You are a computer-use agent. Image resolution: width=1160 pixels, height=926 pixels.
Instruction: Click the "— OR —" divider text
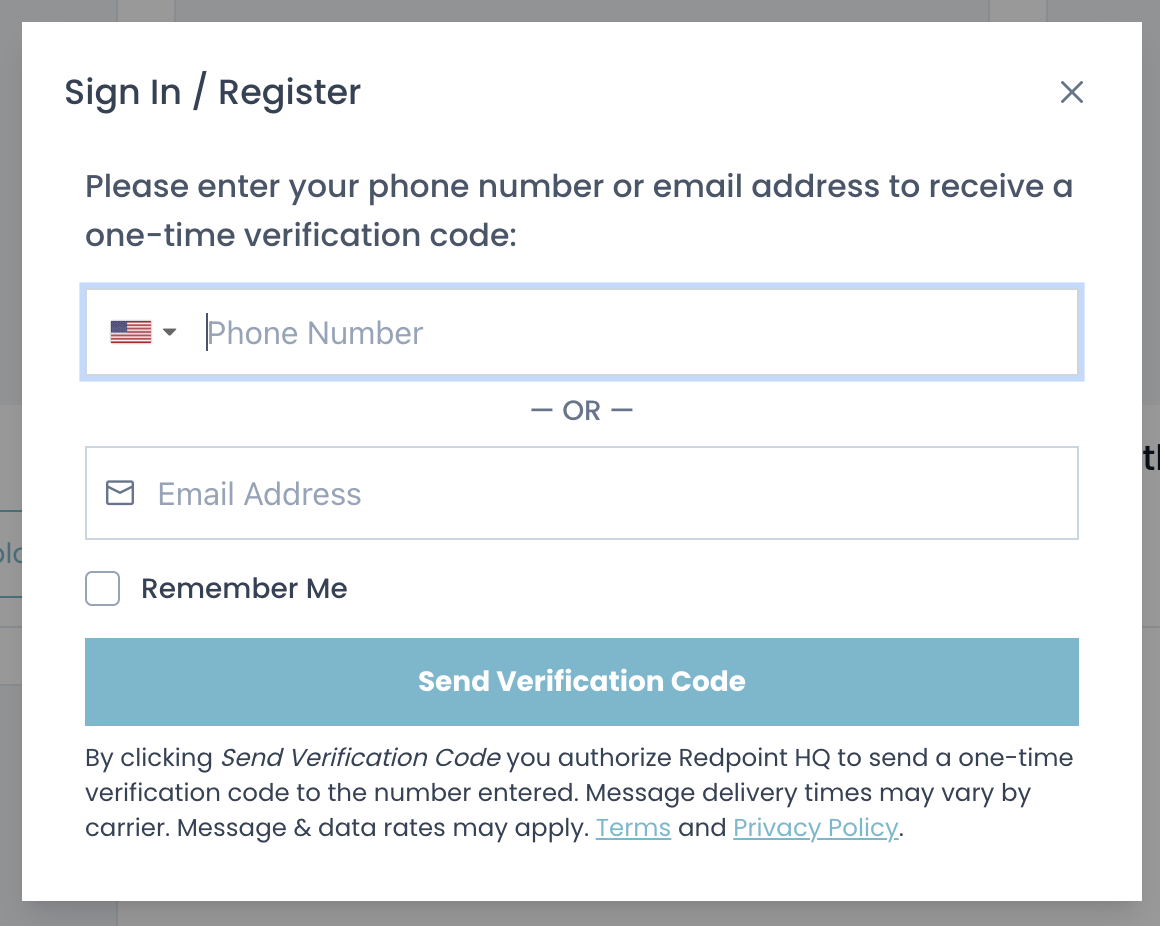point(582,411)
